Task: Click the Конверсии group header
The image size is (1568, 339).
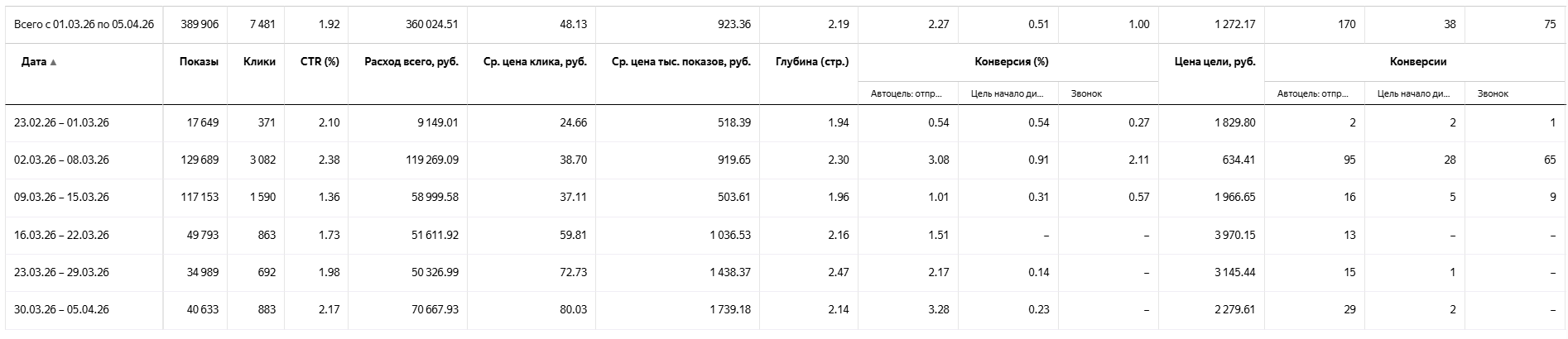Action: click(x=1417, y=62)
